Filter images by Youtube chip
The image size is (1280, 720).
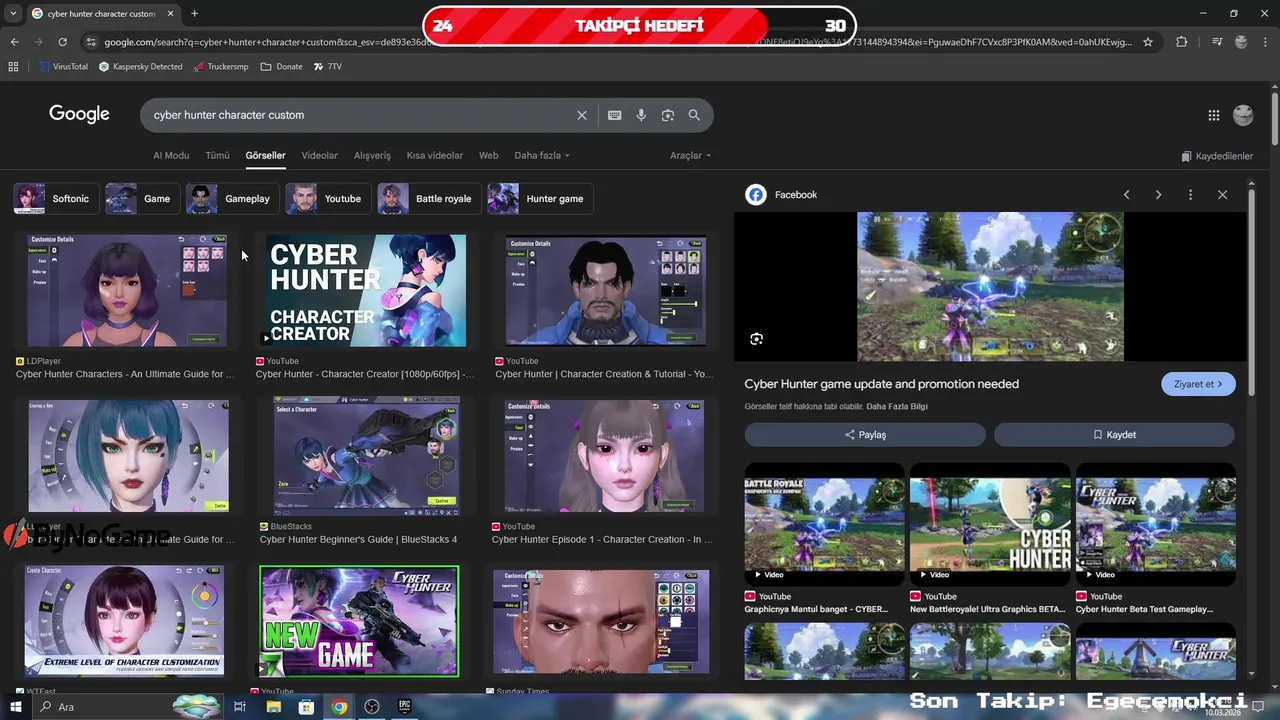coord(328,199)
